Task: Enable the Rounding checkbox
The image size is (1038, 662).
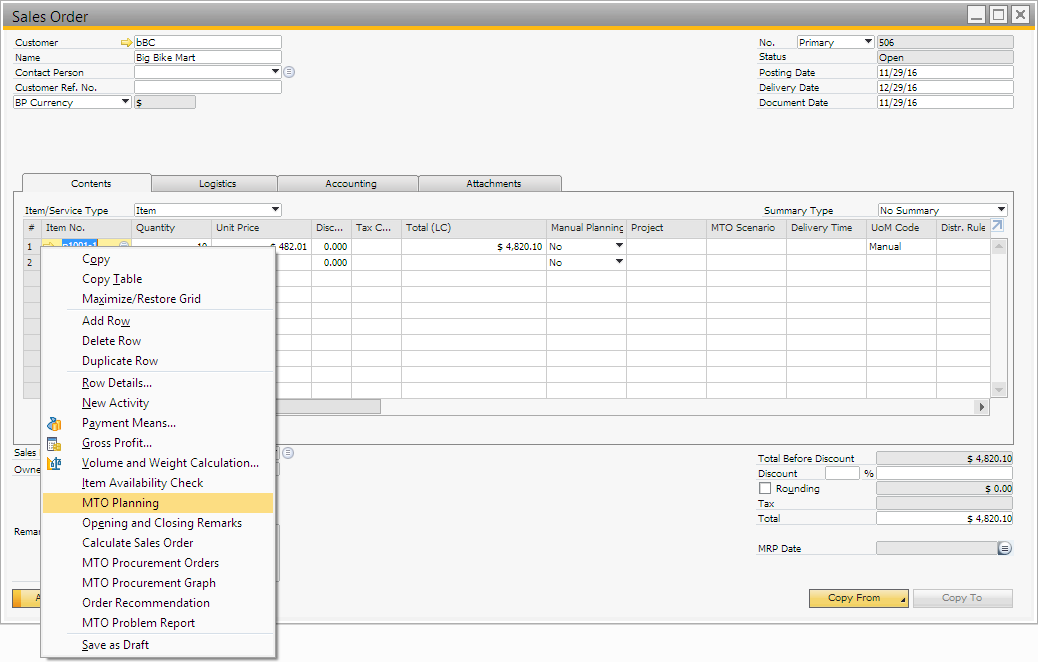Action: (x=766, y=489)
